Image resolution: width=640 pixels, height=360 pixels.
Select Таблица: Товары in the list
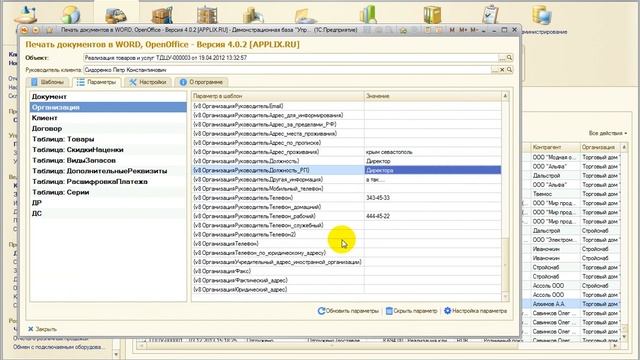pyautogui.click(x=108, y=139)
